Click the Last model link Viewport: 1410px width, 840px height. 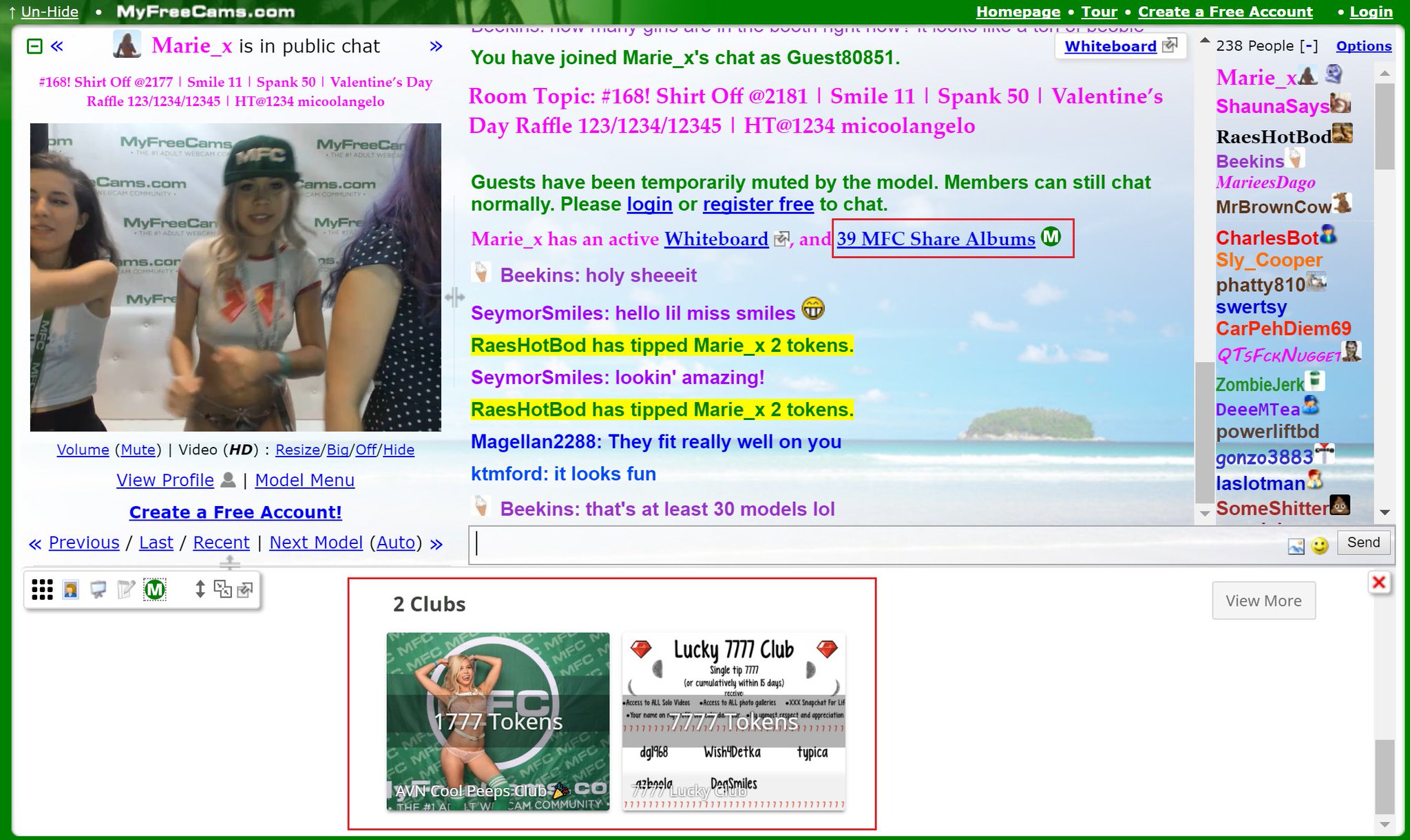click(x=156, y=543)
